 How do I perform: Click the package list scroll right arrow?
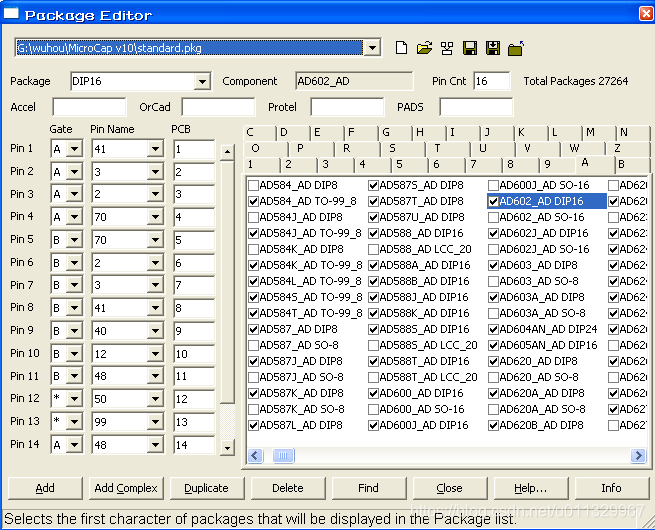tap(638, 455)
